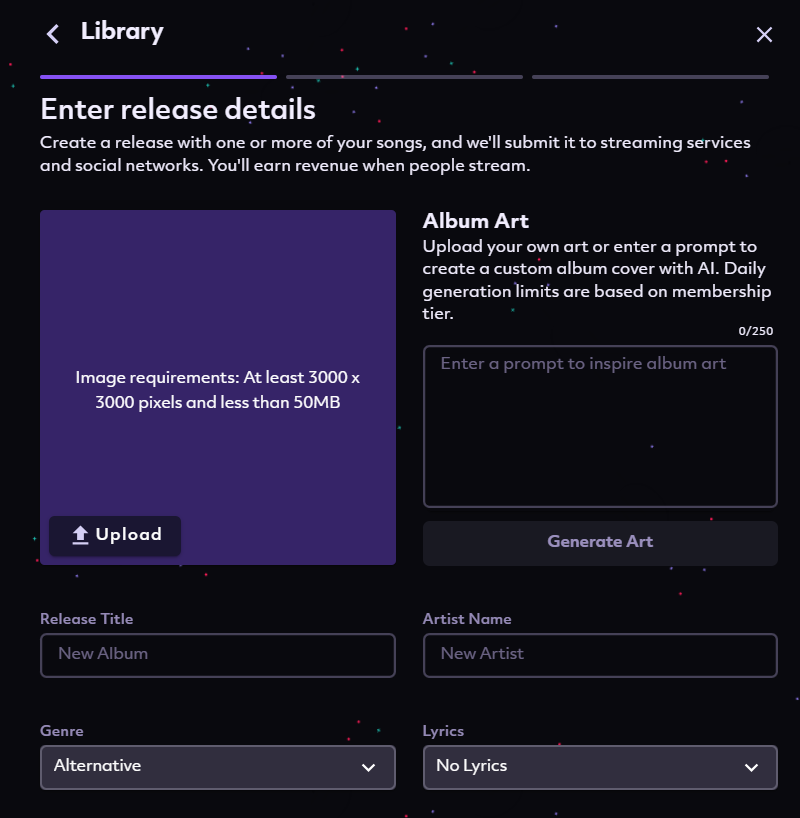Image resolution: width=800 pixels, height=818 pixels.
Task: Navigate back using the left arrow icon
Action: 52,33
